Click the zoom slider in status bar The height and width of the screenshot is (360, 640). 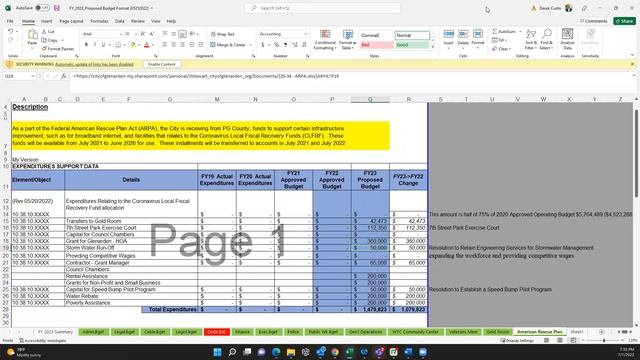pos(604,340)
